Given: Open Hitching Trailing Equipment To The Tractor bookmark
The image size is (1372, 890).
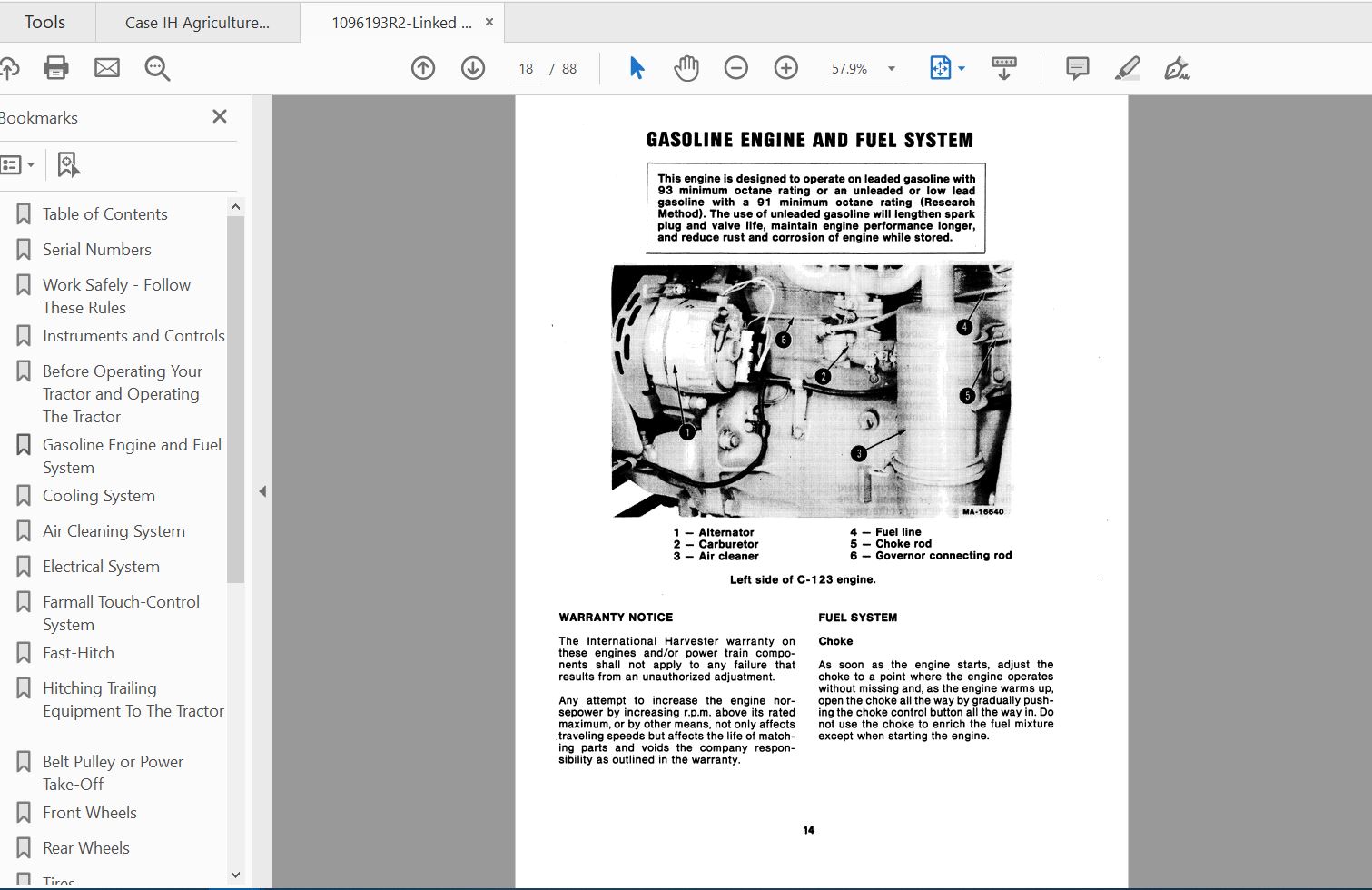Looking at the screenshot, I should click(133, 699).
